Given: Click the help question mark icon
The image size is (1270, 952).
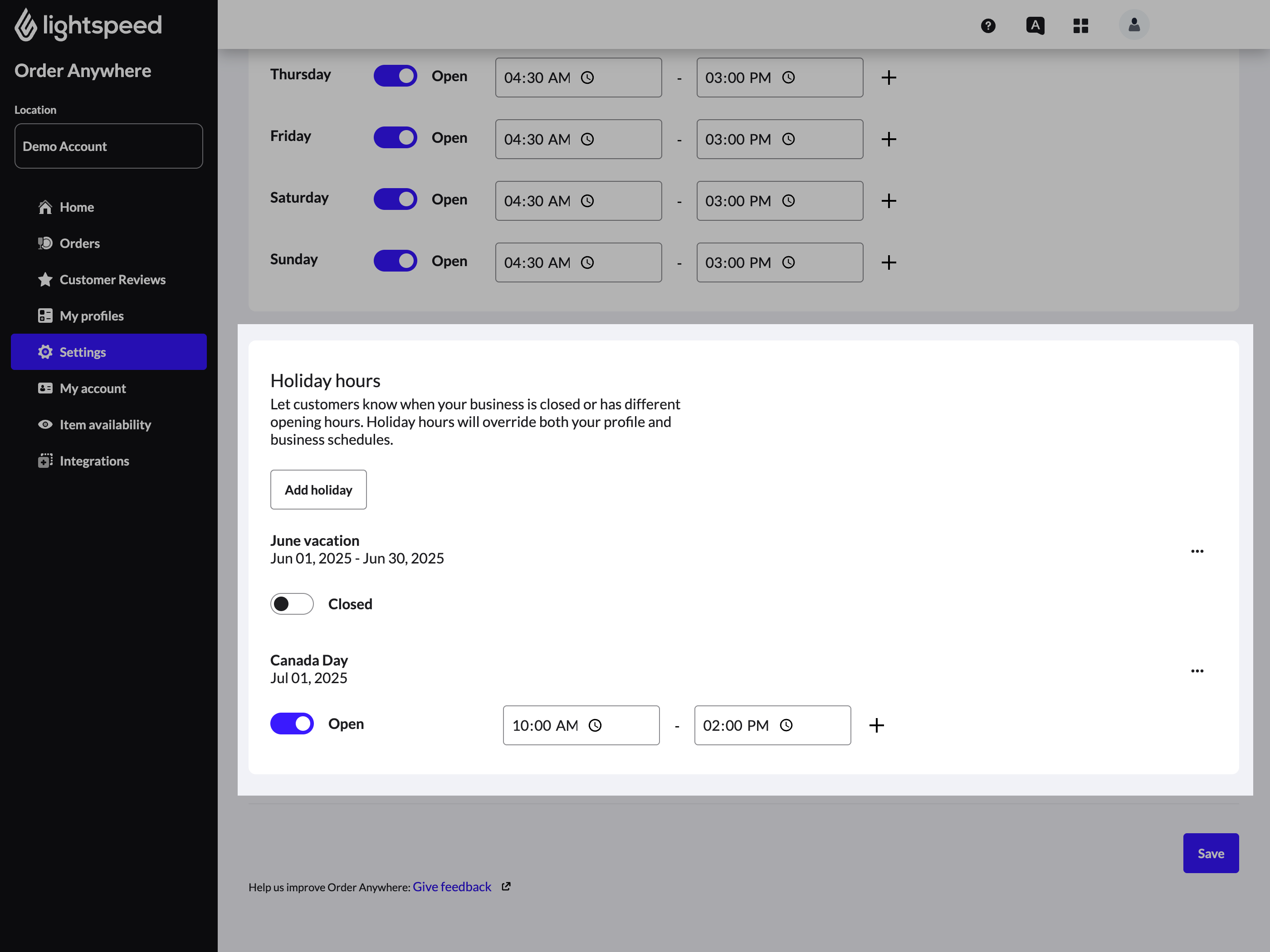Looking at the screenshot, I should click(x=987, y=26).
